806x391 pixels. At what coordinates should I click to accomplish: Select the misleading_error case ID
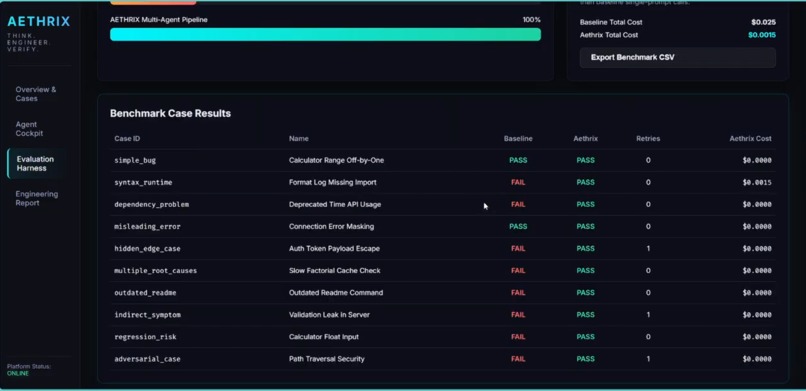[x=147, y=227]
